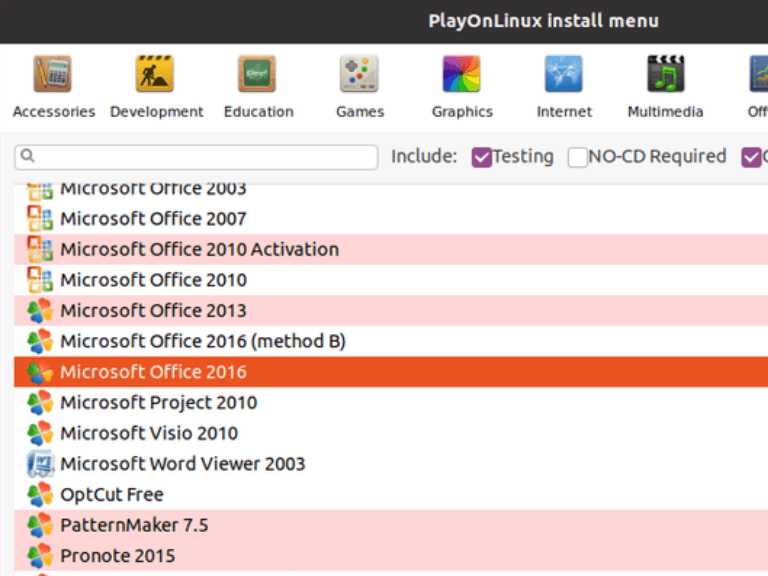768x576 pixels.
Task: Click icon beside Microsoft Office 2007
Action: click(40, 218)
